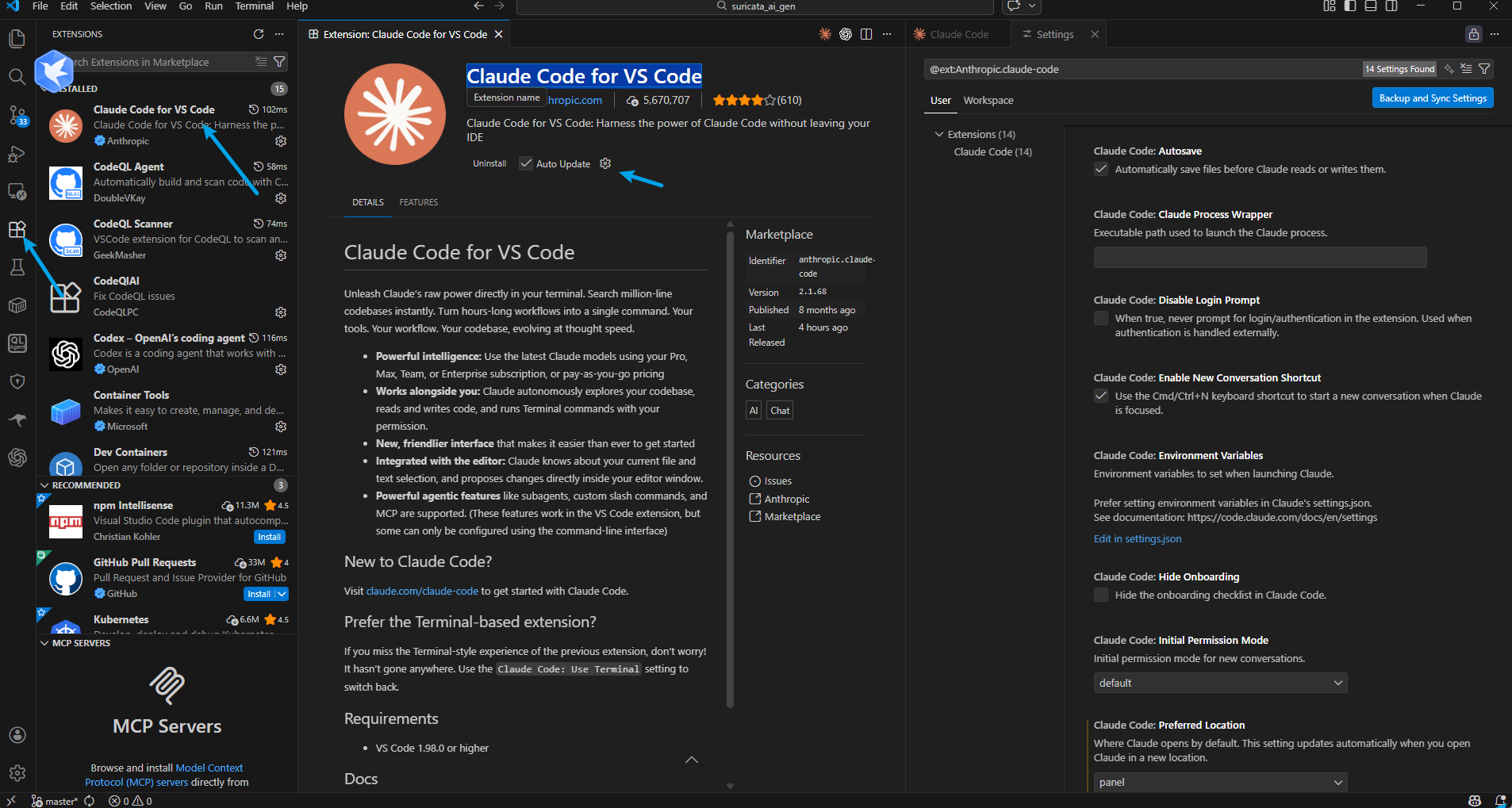Screen dimensions: 1512x808
Task: Switch to the Claude Code editor tab
Action: coord(958,34)
